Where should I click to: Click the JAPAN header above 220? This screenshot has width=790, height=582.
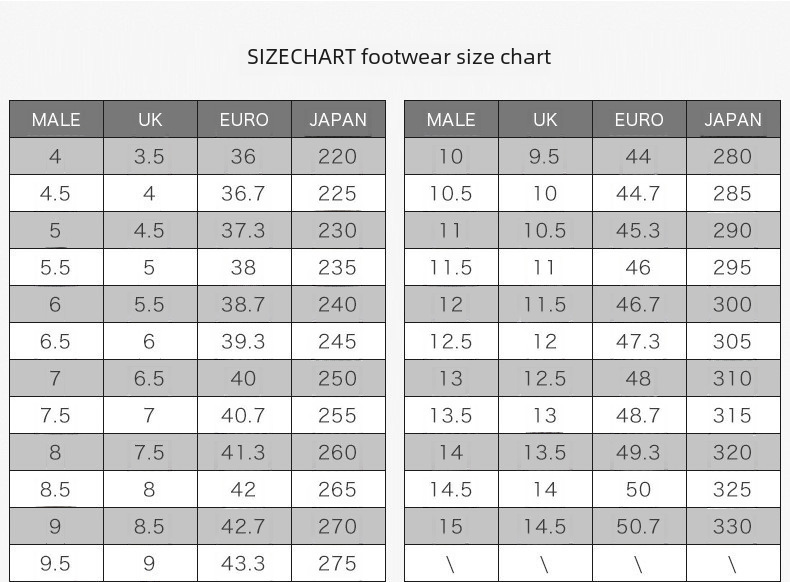click(338, 120)
